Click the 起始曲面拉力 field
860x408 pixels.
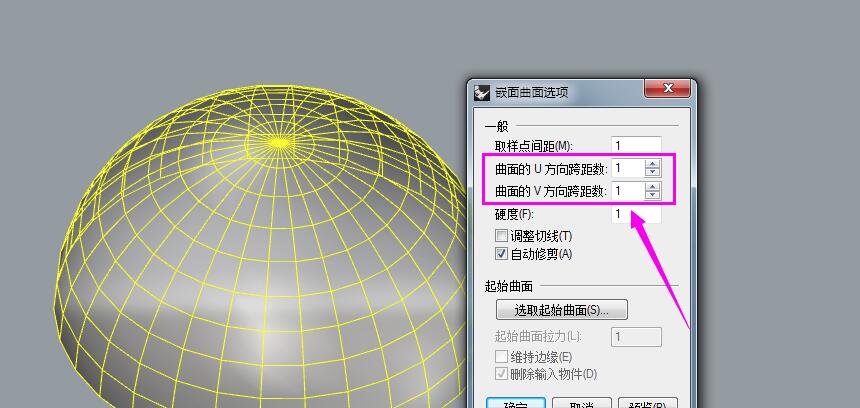[636, 336]
